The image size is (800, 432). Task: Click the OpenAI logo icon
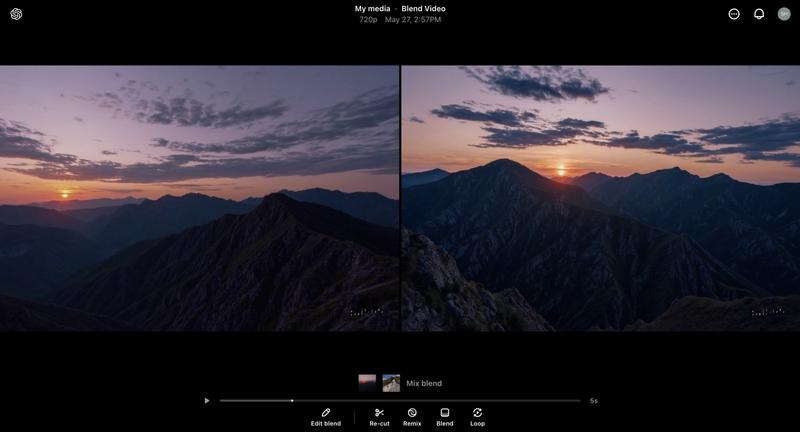click(16, 14)
